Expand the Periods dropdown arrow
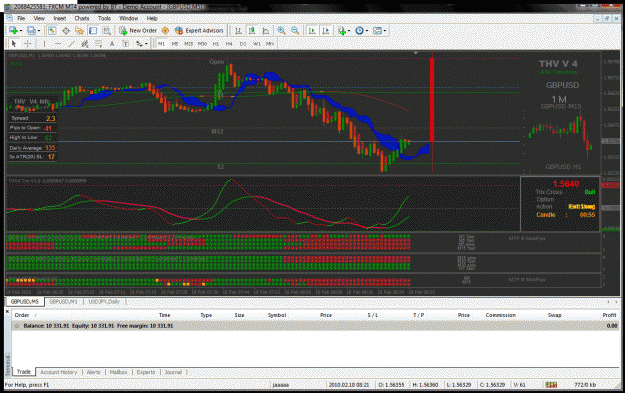This screenshot has height=393, width=625. click(x=367, y=31)
